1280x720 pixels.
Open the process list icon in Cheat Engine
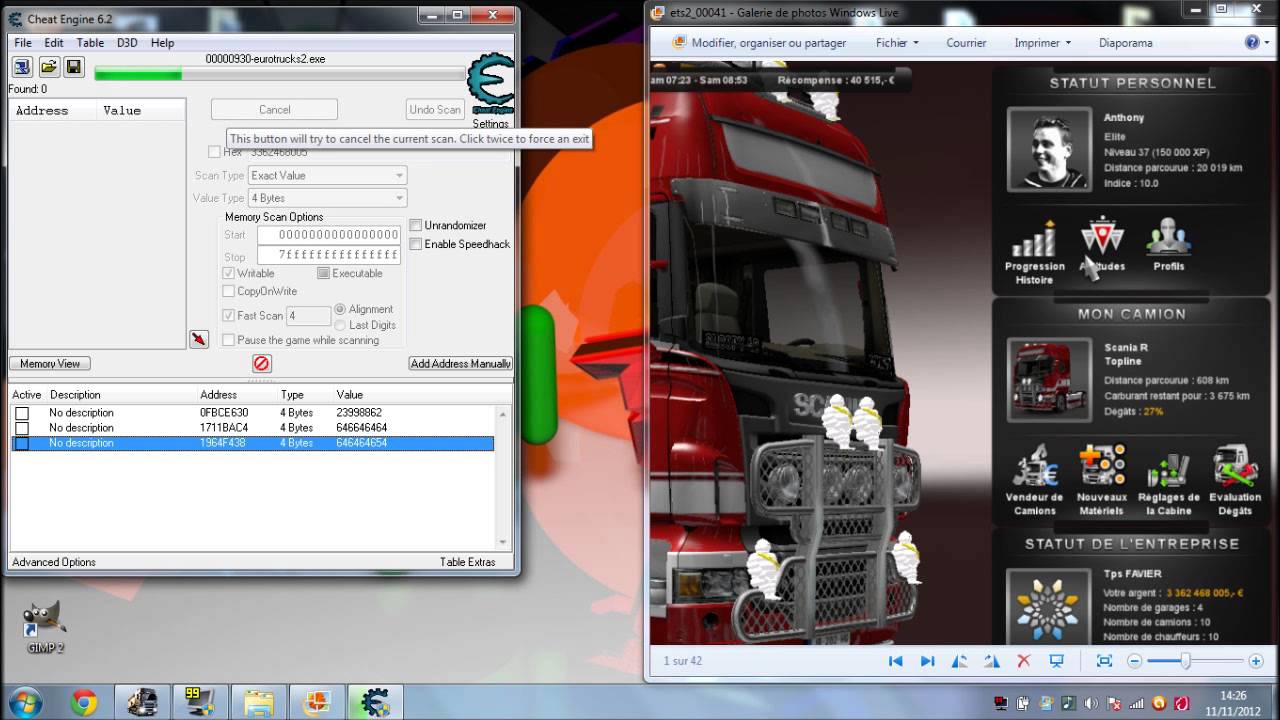[x=22, y=67]
